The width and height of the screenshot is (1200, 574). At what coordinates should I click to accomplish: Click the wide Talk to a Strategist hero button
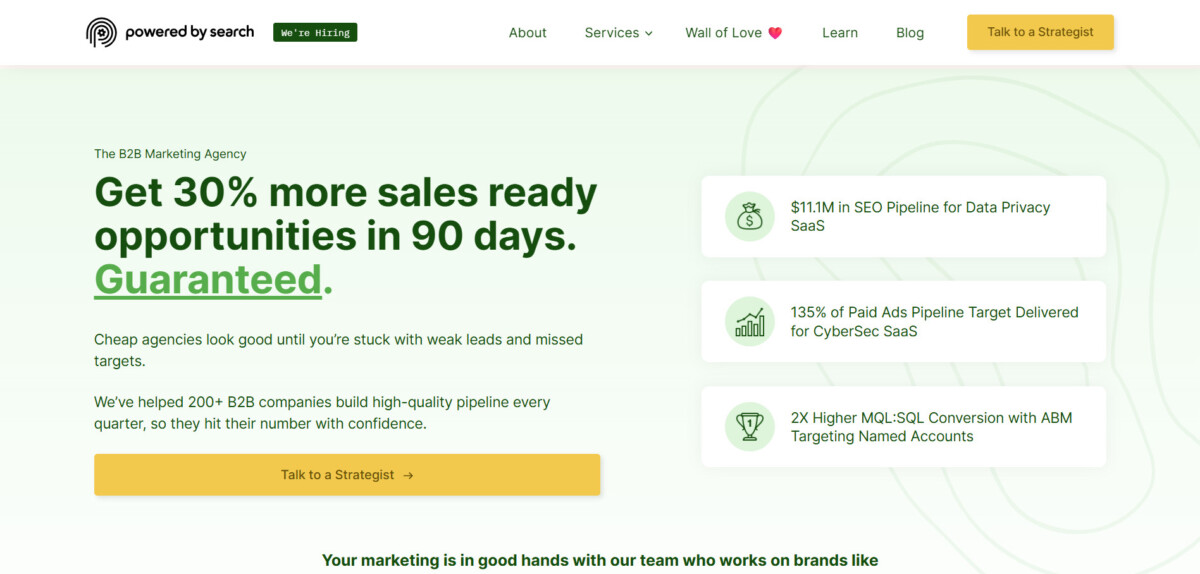tap(347, 475)
